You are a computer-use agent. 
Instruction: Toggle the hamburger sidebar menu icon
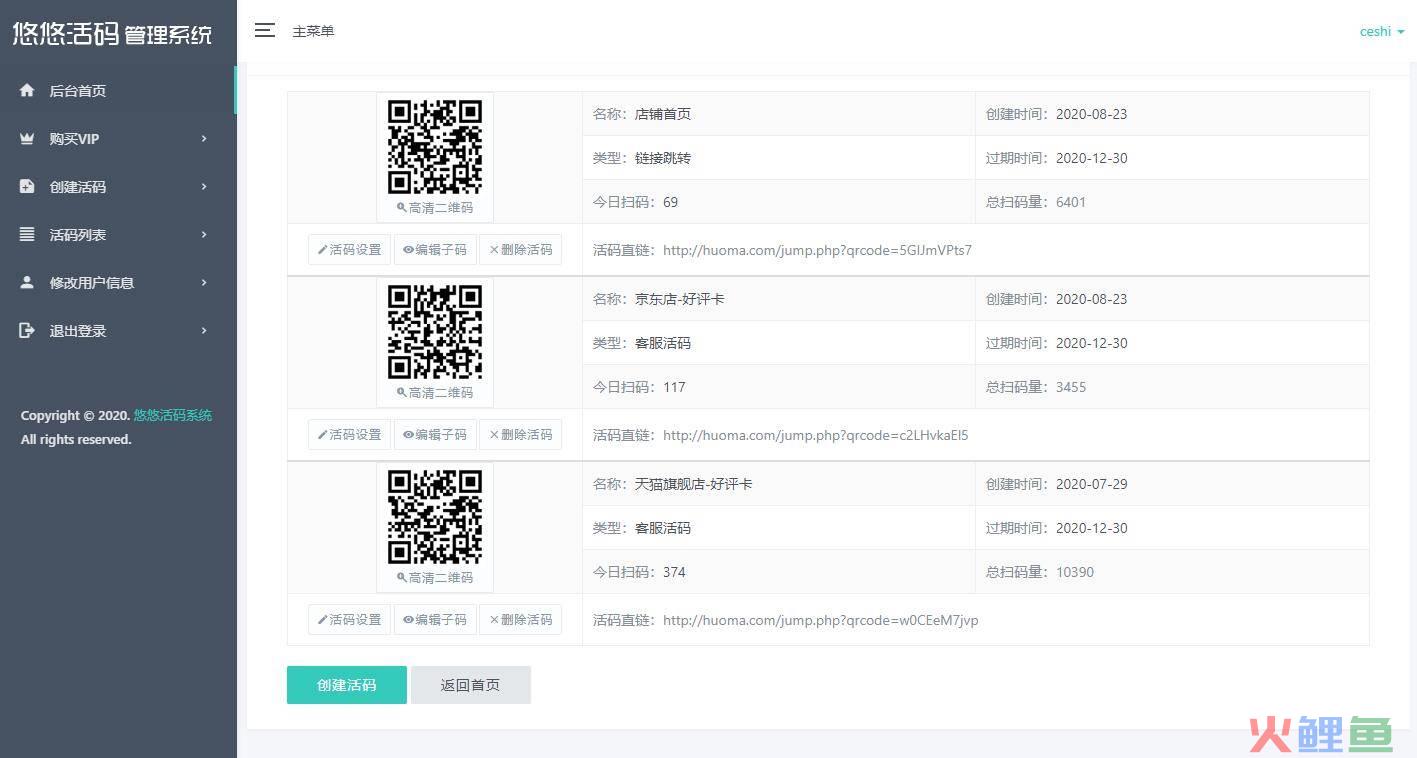point(264,30)
